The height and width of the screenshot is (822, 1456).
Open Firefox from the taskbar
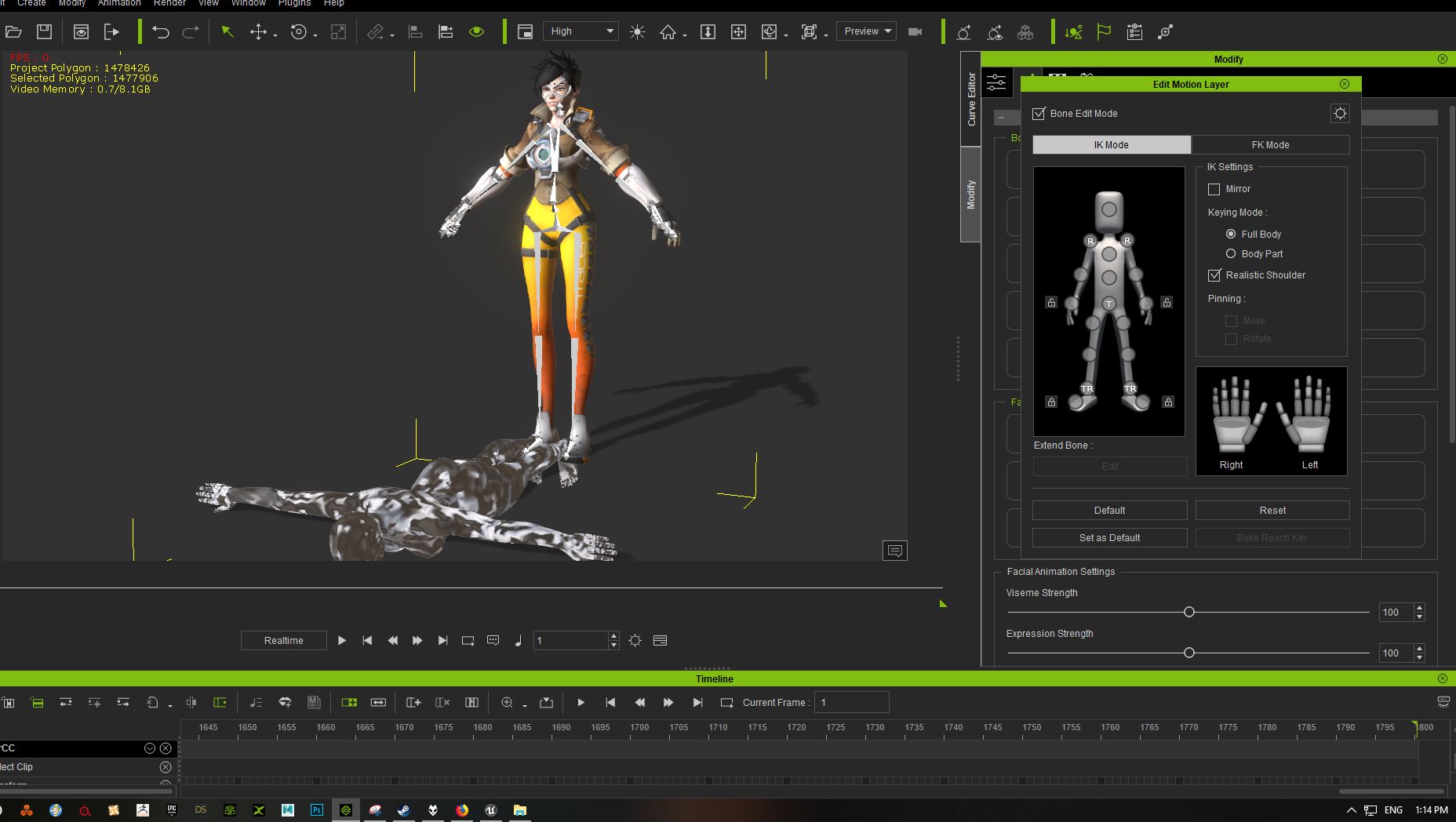[x=461, y=810]
